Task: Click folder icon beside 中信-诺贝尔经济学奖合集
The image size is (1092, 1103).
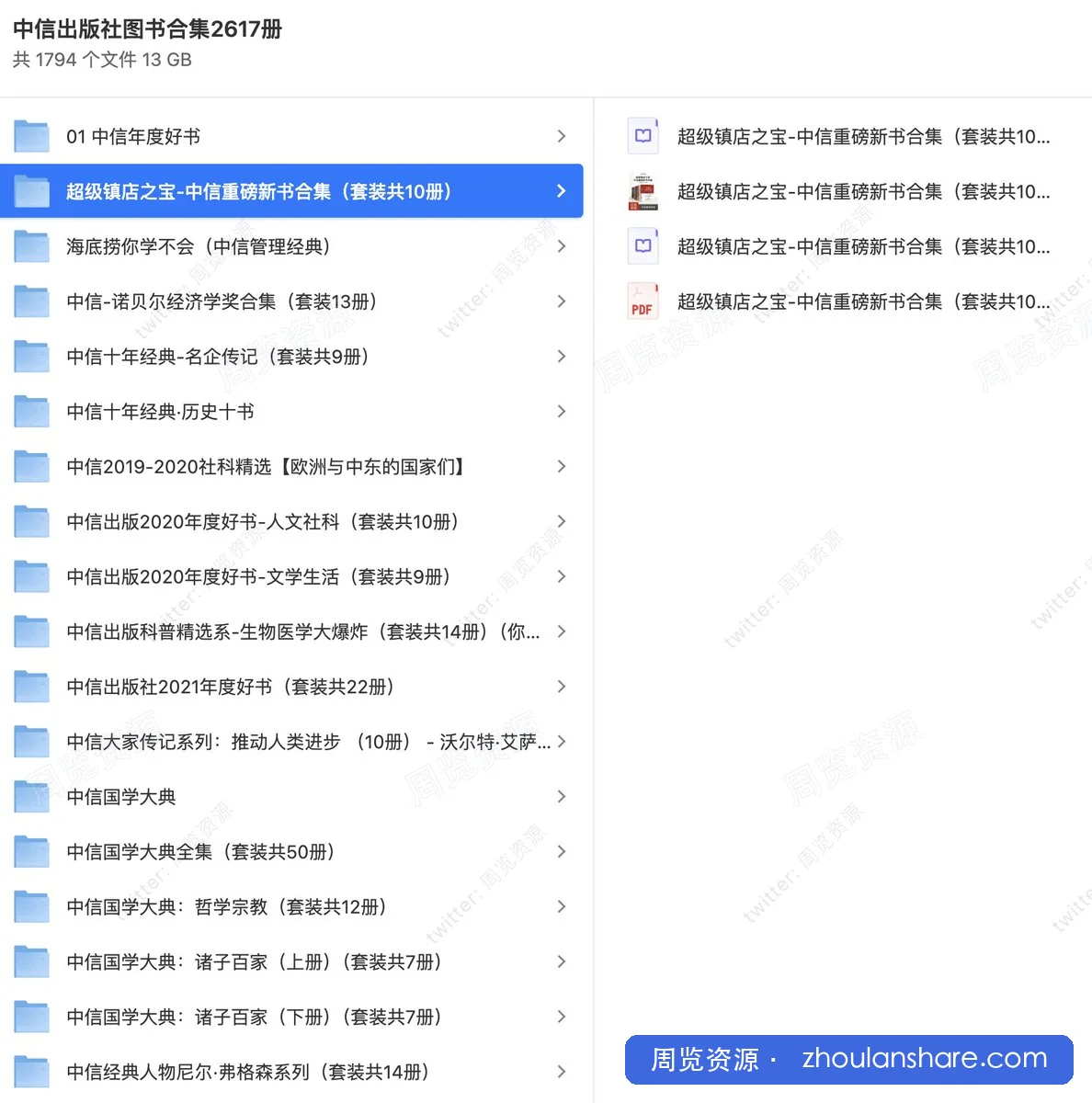Action: click(x=31, y=302)
